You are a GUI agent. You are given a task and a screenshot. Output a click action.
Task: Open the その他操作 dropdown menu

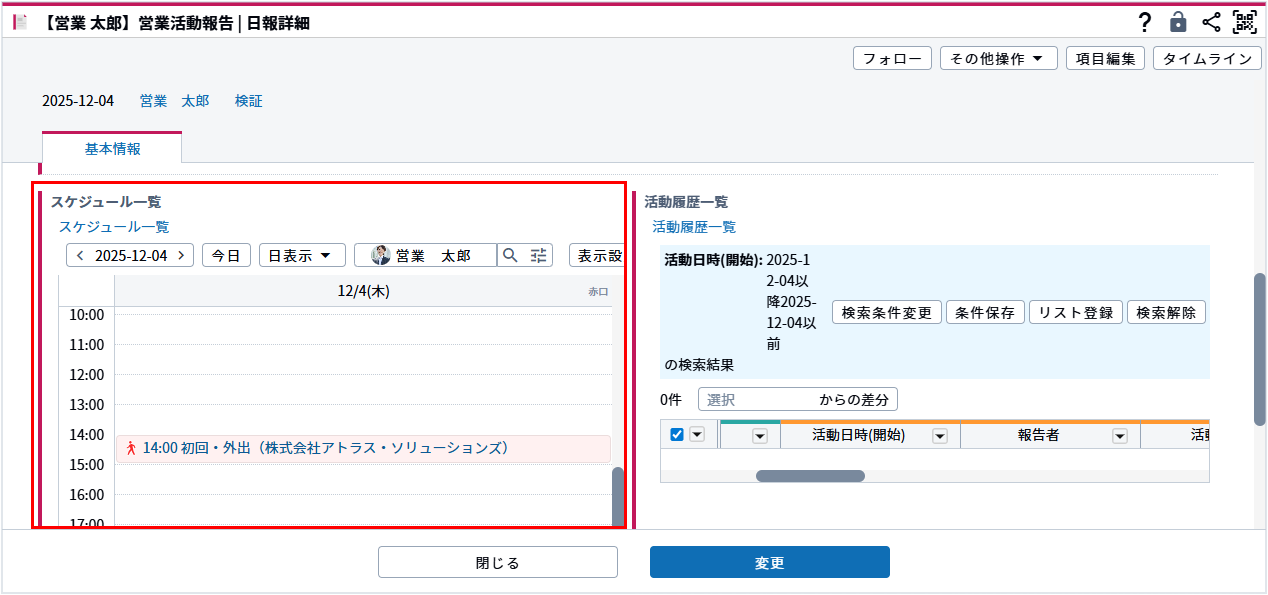point(998,59)
